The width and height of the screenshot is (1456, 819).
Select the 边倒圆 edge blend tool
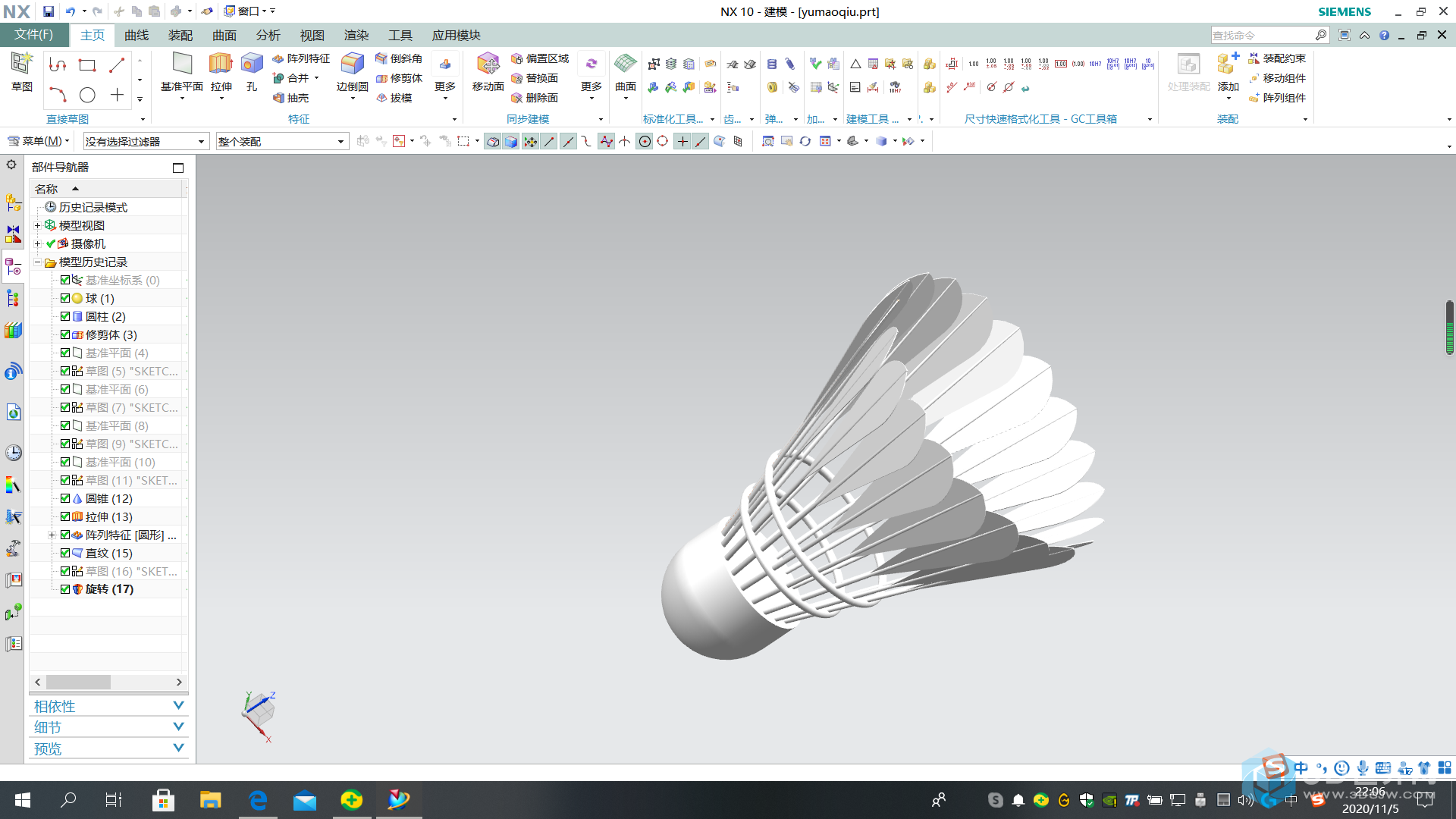coord(352,72)
